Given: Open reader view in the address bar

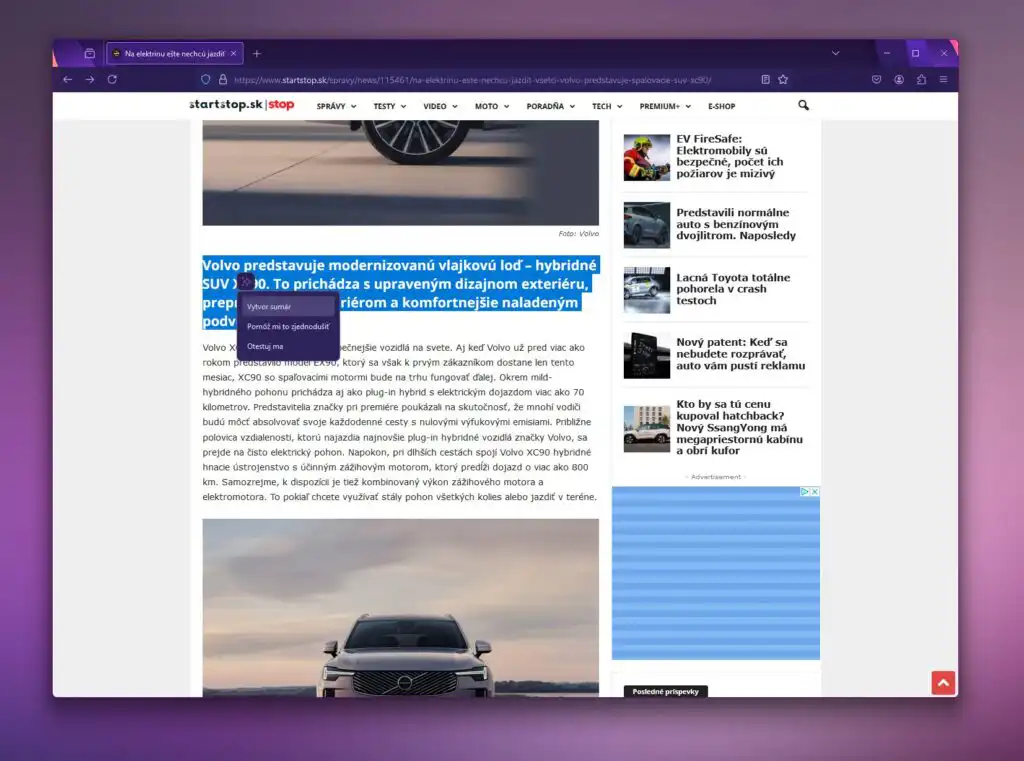Looking at the screenshot, I should tap(765, 78).
